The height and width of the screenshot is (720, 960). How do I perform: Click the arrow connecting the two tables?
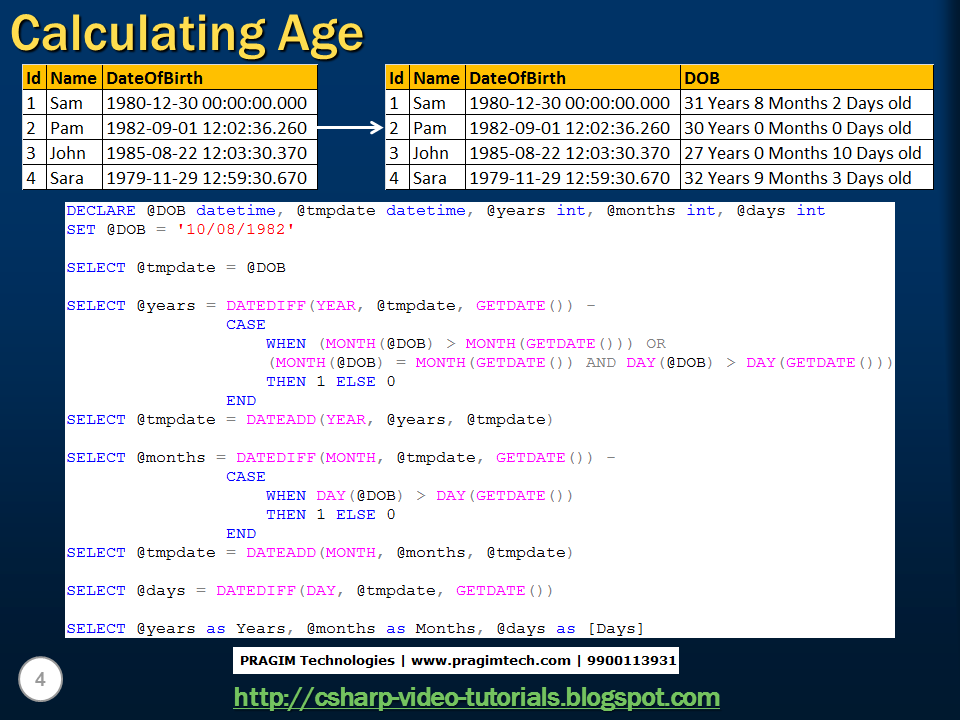(x=347, y=128)
